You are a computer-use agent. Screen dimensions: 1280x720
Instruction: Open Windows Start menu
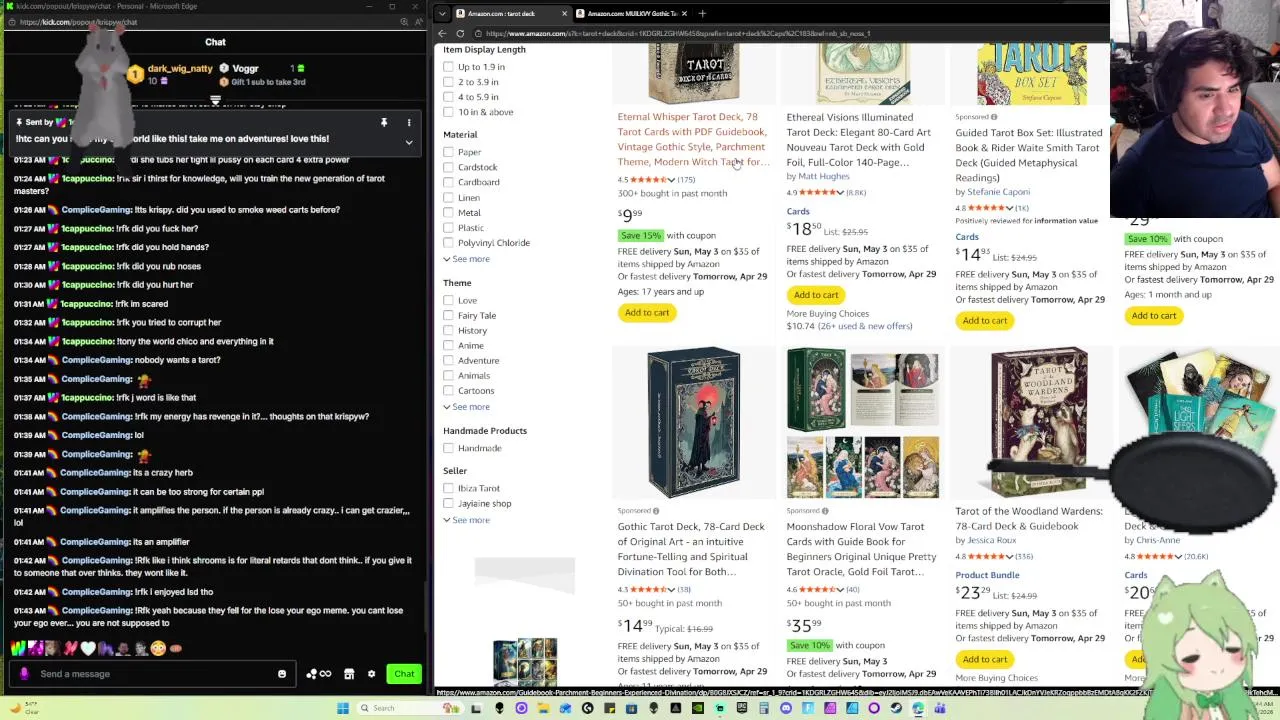click(x=343, y=708)
